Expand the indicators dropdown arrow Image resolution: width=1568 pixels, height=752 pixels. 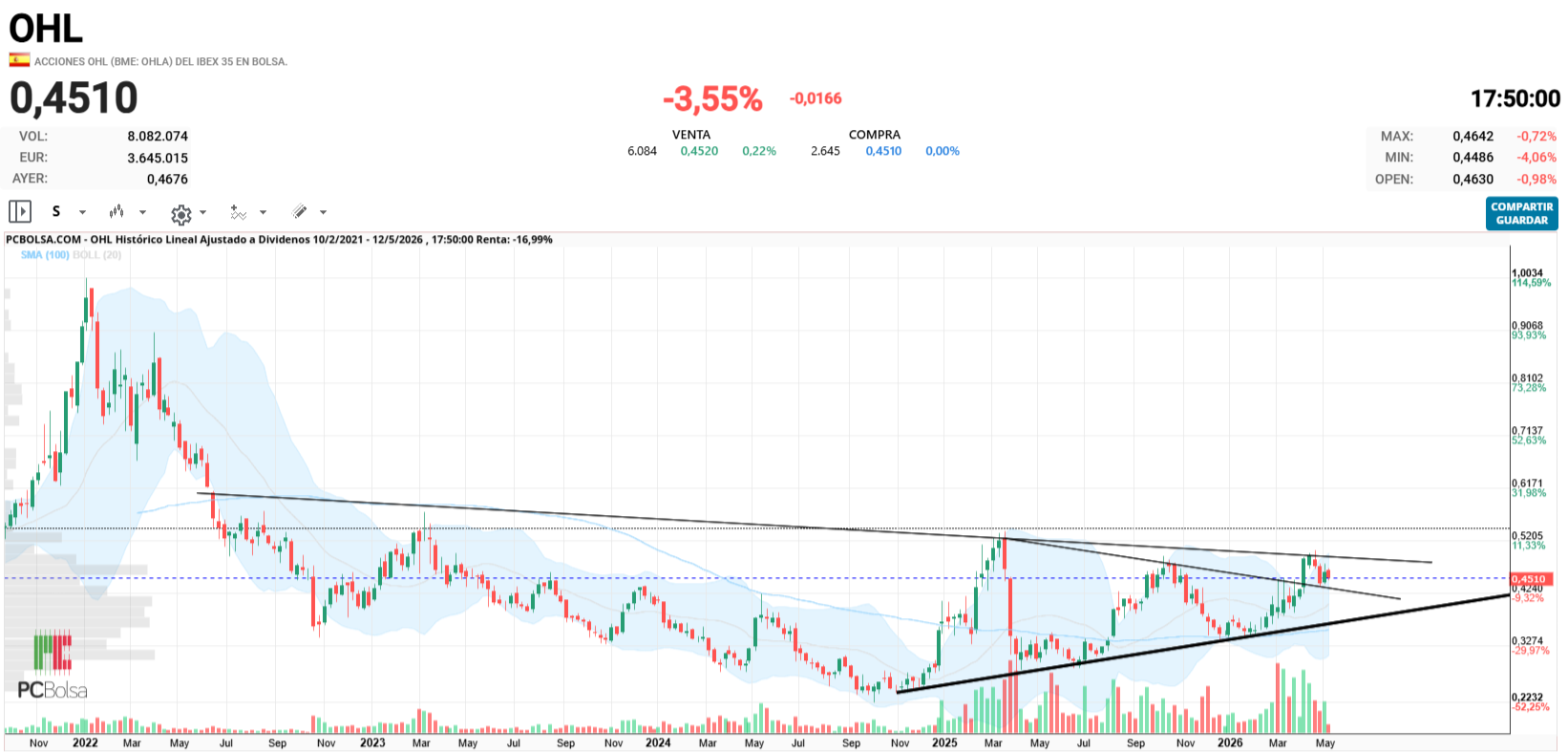264,212
